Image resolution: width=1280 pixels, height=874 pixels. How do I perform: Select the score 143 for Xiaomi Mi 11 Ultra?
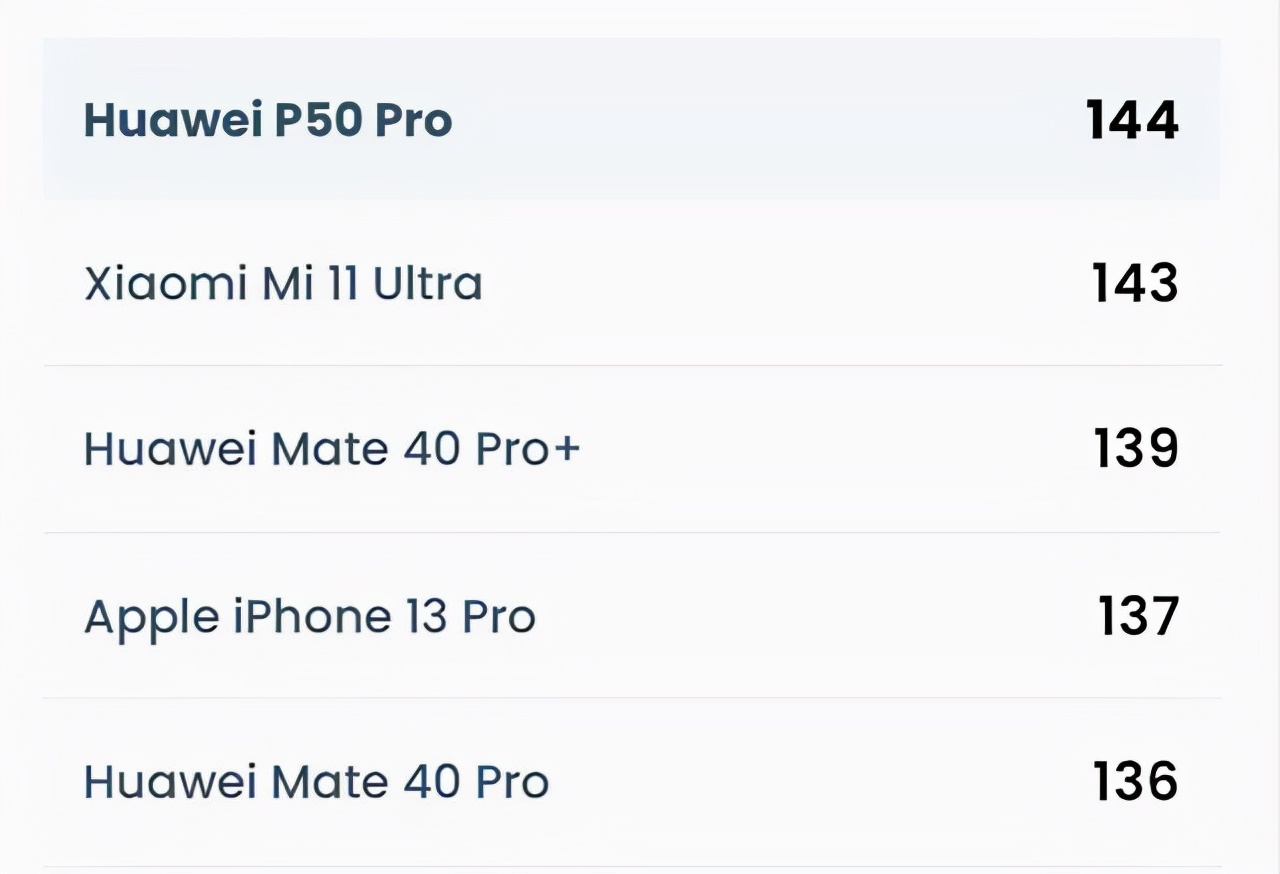1135,284
